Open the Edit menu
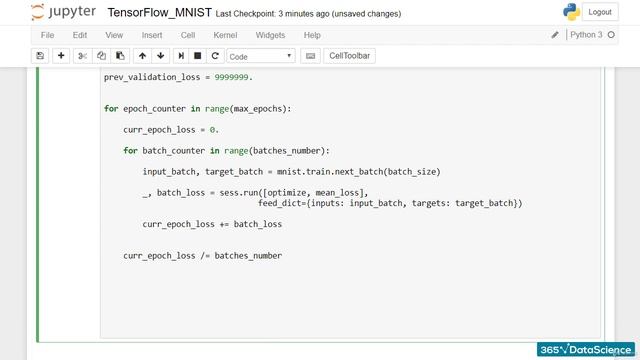The width and height of the screenshot is (640, 360). click(x=80, y=35)
